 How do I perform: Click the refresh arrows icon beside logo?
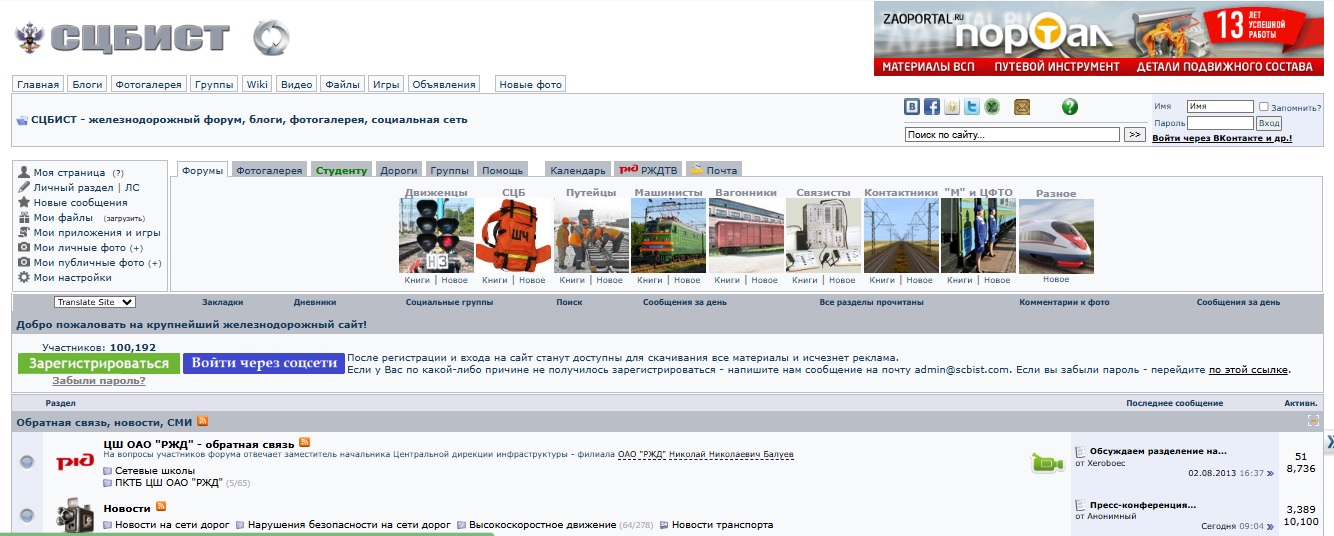click(270, 38)
